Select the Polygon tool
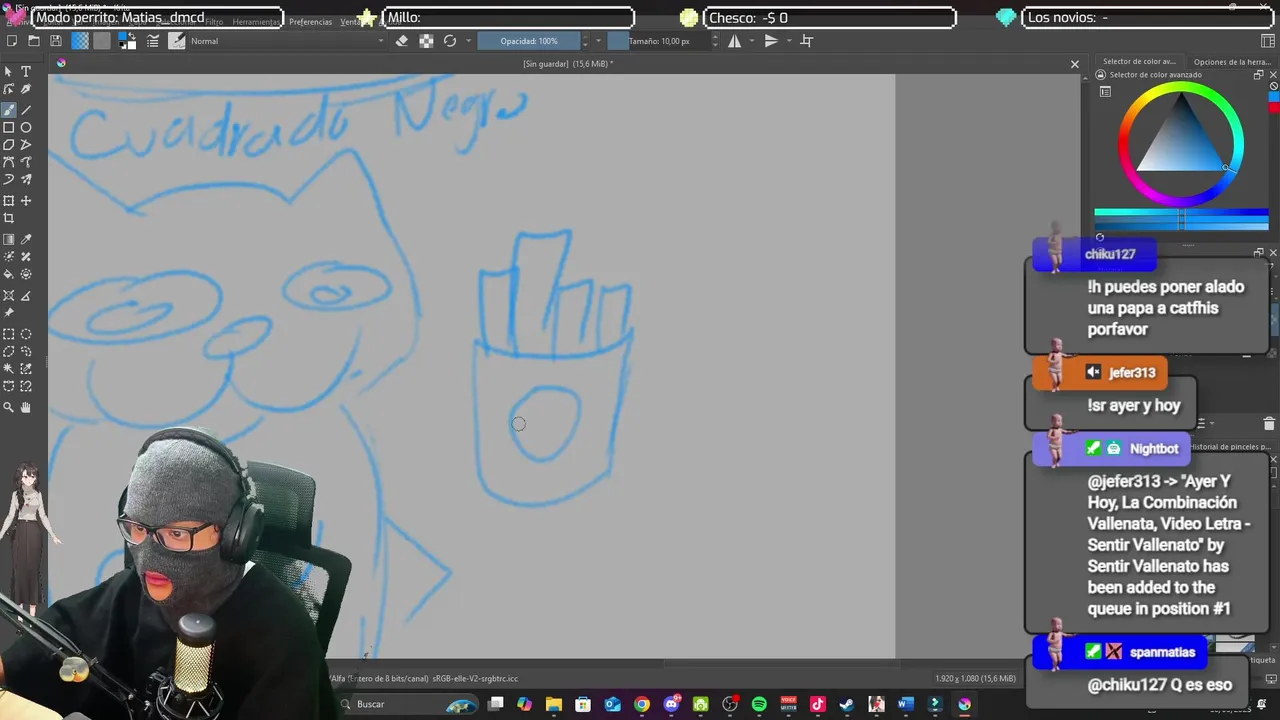The image size is (1280, 720). (x=9, y=145)
